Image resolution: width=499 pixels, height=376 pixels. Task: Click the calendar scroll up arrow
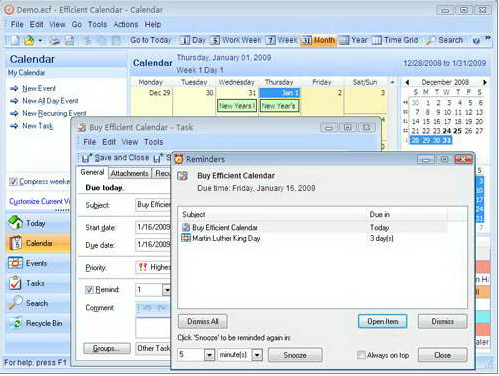click(392, 82)
